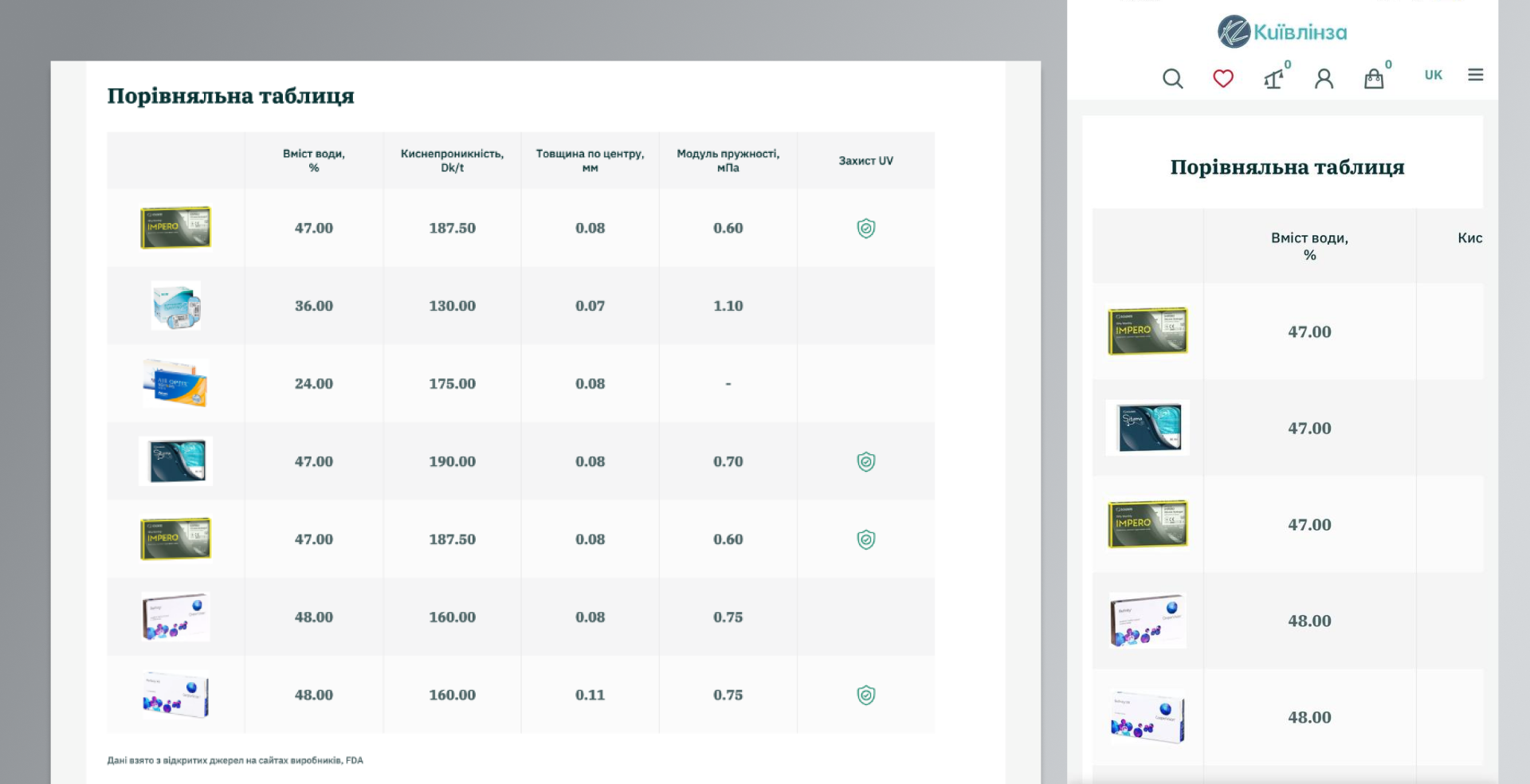Select the value 24.00 in desktop table
Viewport: 1530px width, 784px height.
click(314, 383)
